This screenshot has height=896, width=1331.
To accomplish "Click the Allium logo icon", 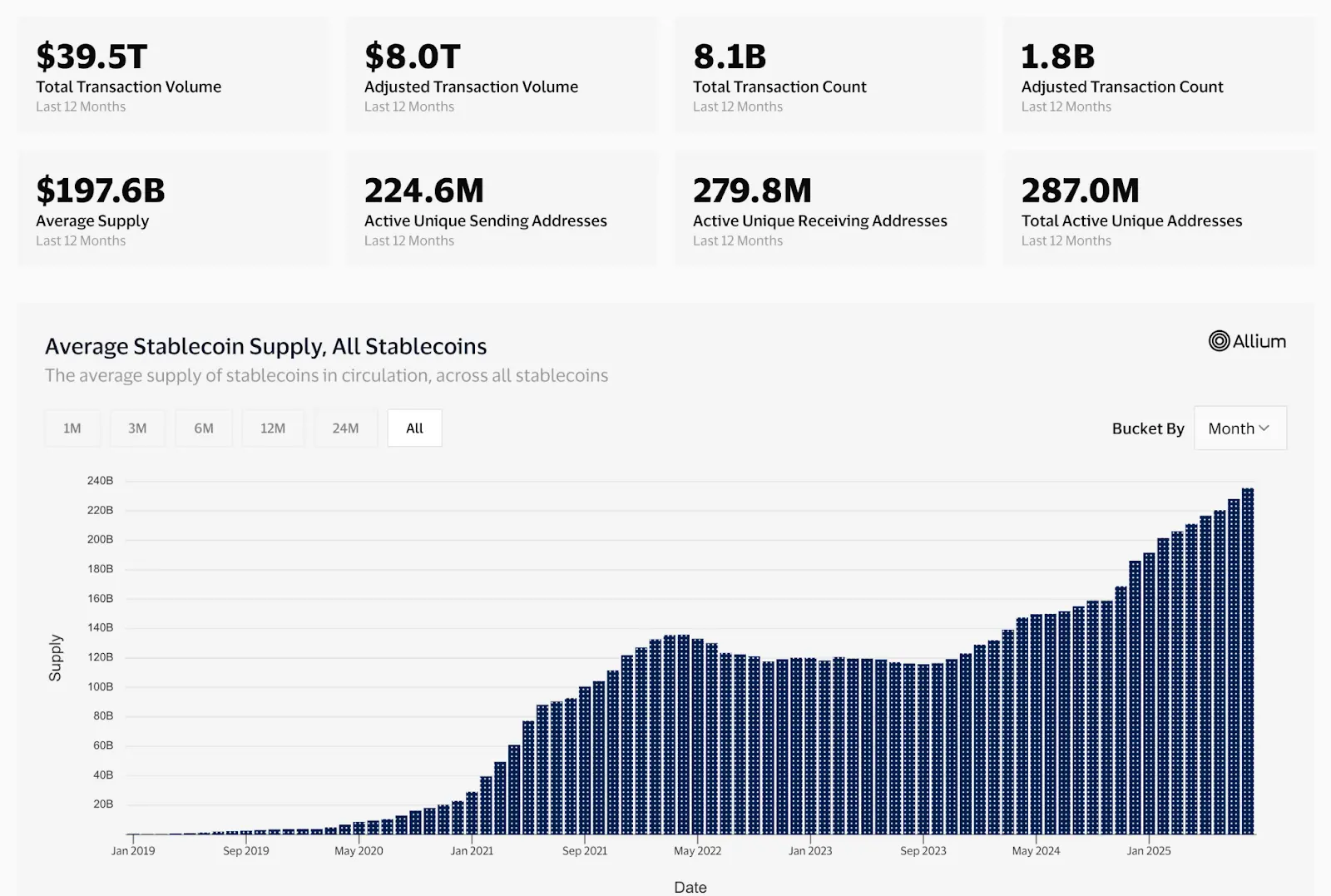I will [x=1218, y=341].
